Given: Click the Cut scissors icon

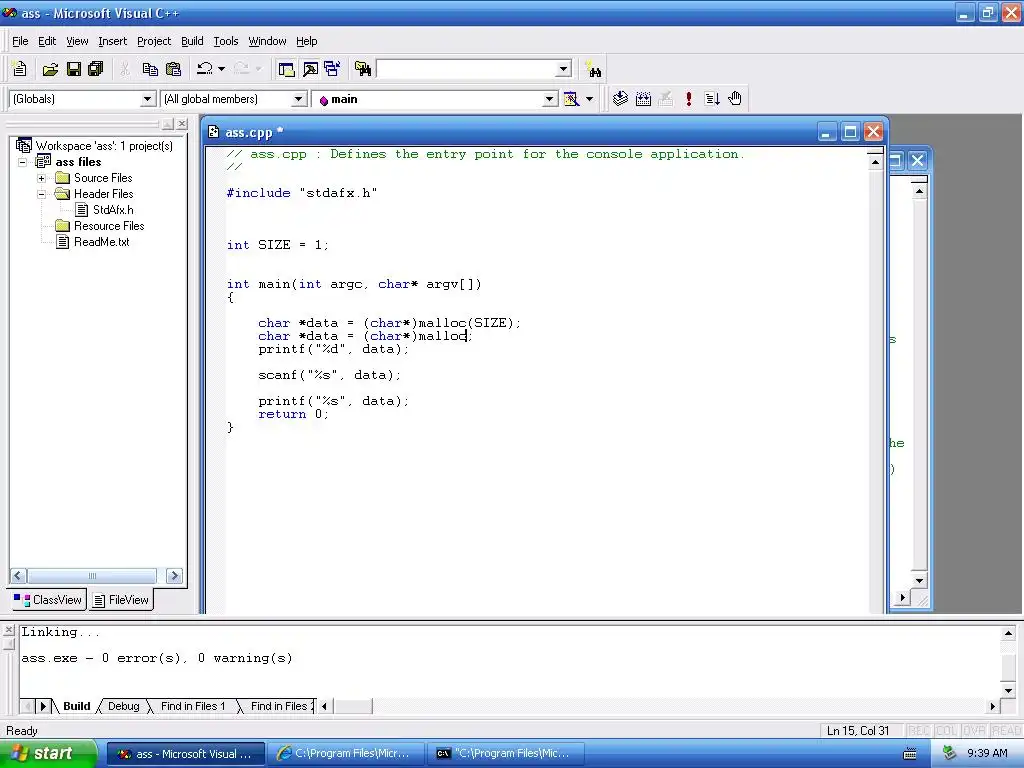Looking at the screenshot, I should (x=125, y=69).
